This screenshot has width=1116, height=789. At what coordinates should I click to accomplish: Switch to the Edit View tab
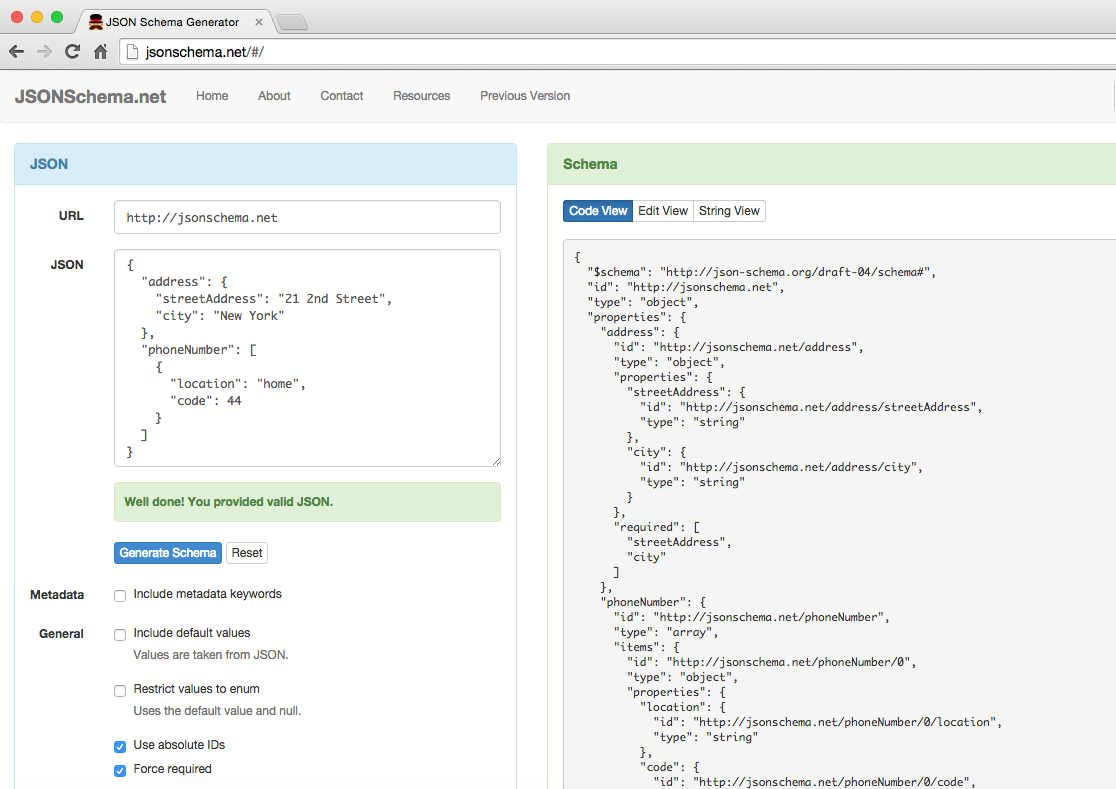pos(663,211)
